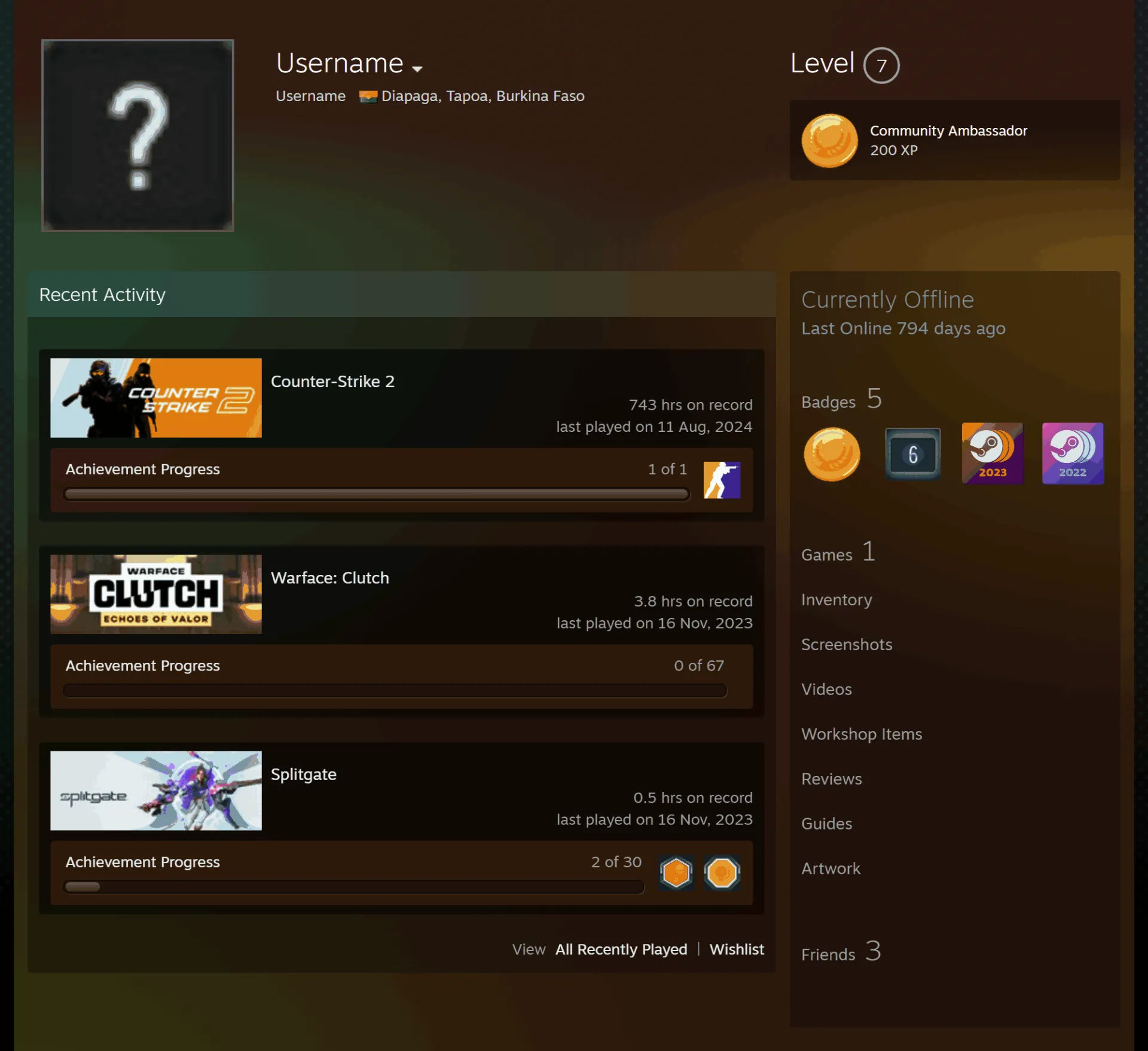This screenshot has height=1051, width=1148.
Task: Open Workshop Items page
Action: (862, 734)
